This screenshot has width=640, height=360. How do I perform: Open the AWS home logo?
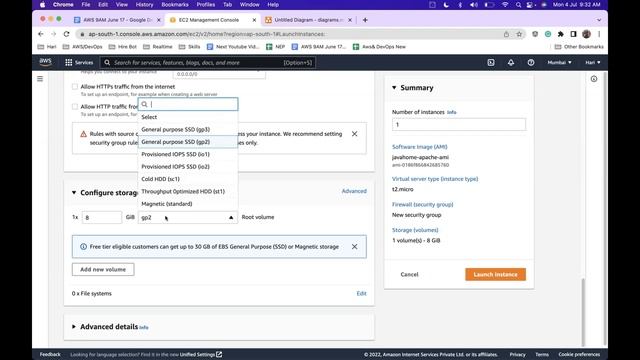[46, 62]
